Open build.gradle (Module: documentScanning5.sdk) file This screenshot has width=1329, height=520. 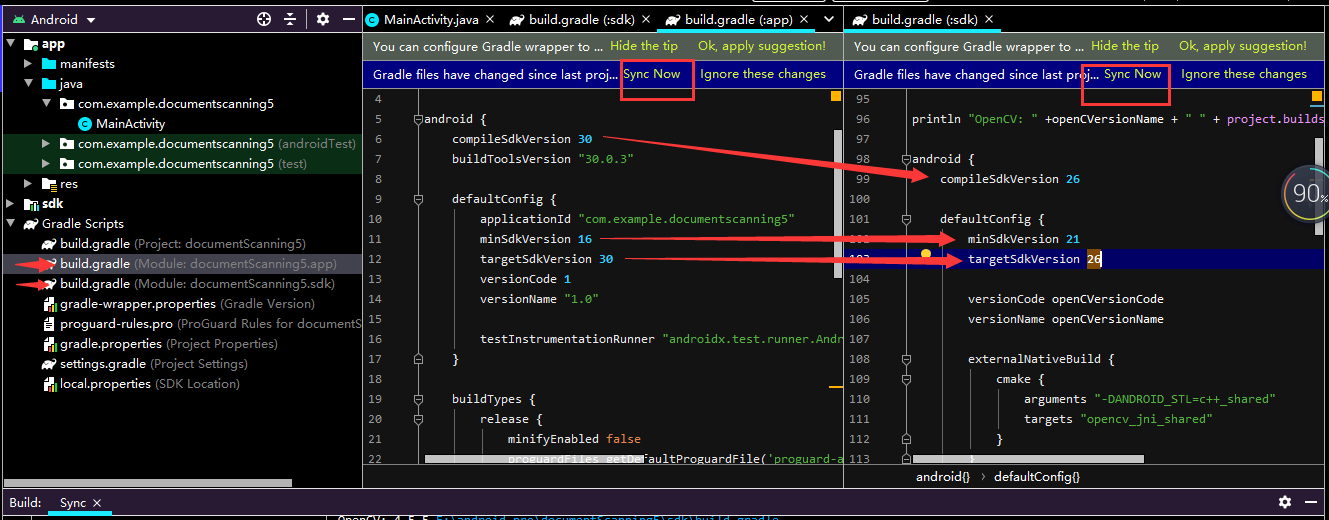tap(197, 284)
